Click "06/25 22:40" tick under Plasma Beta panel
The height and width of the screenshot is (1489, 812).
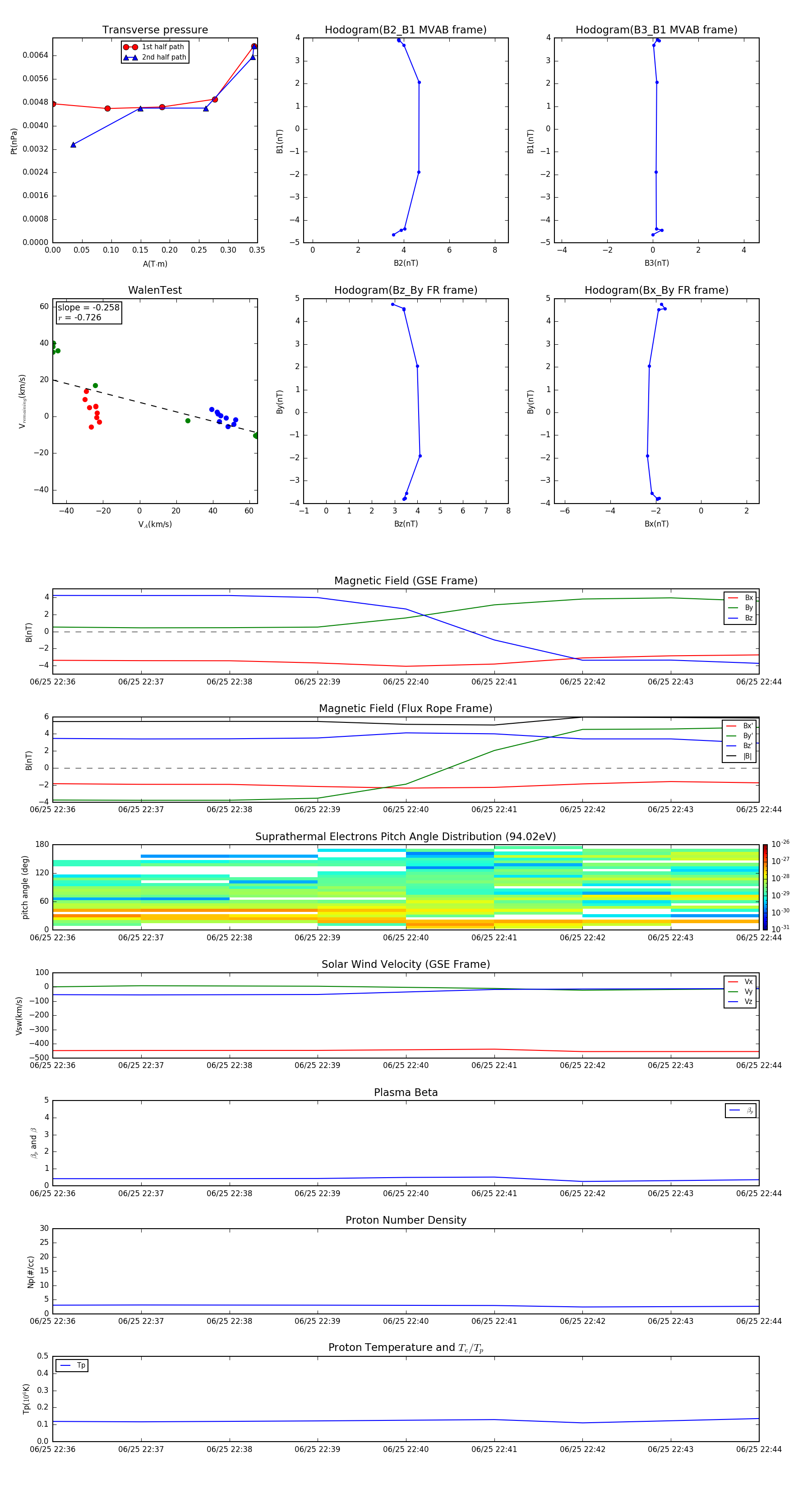click(x=406, y=1193)
